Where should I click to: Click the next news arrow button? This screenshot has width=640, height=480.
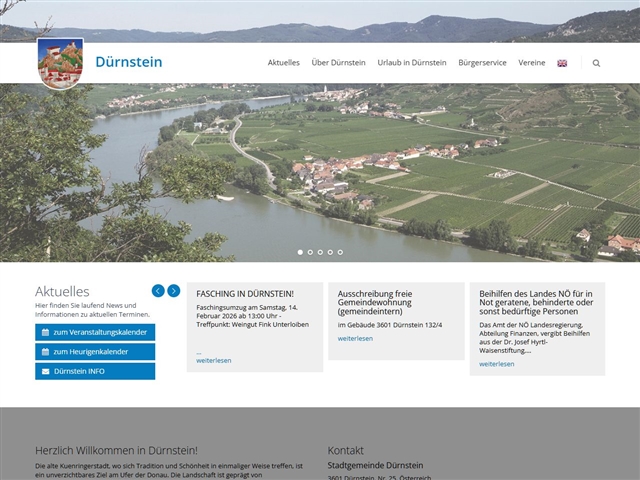coord(174,291)
